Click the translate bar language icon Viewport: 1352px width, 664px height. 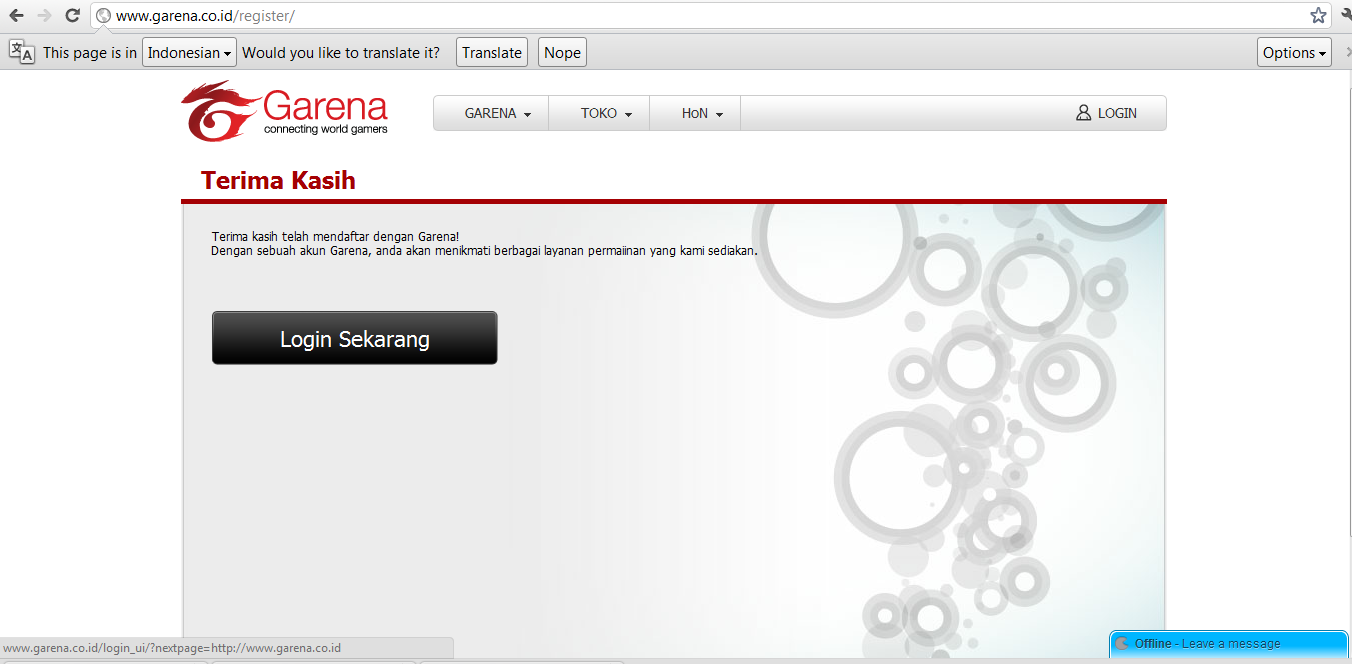(21, 52)
